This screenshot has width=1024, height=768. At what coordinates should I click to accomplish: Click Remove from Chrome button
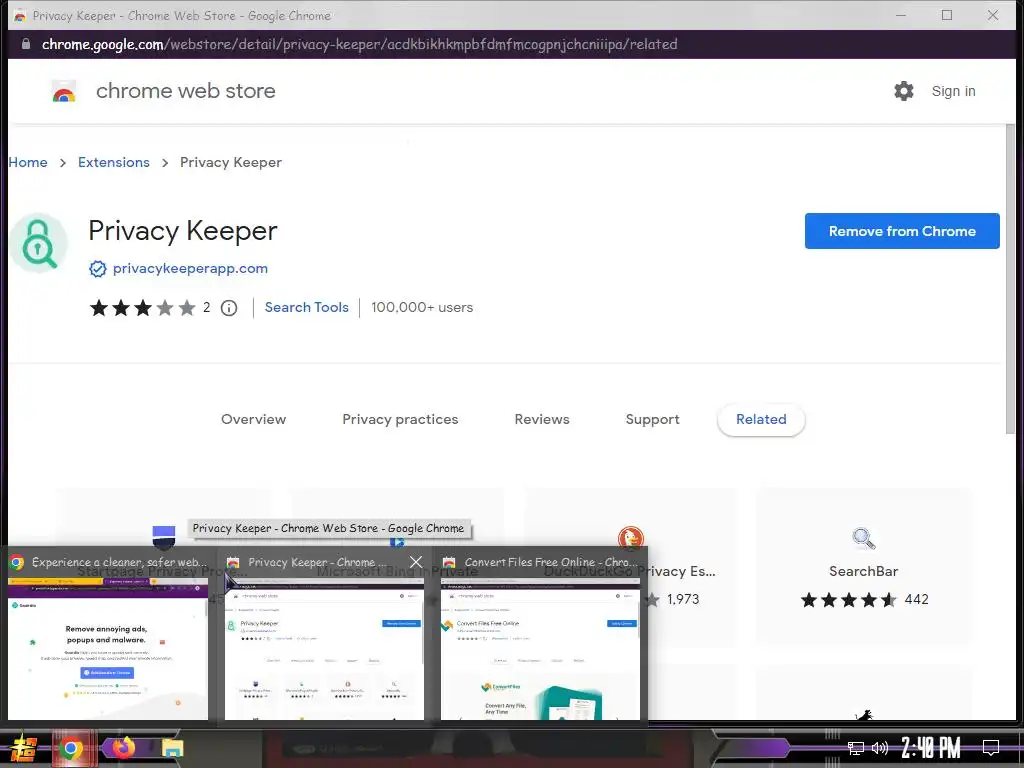pyautogui.click(x=902, y=231)
